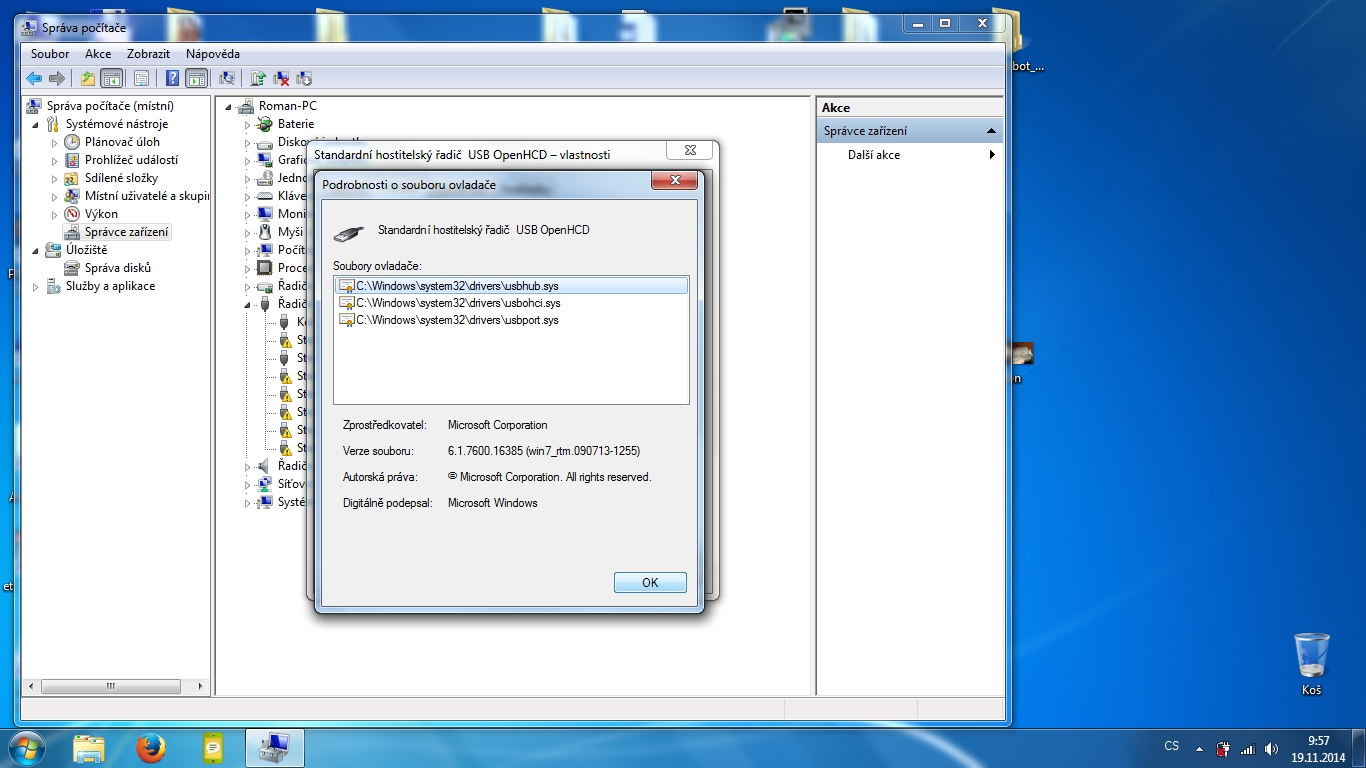
Task: Open the Zobrazit menu
Action: [x=148, y=54]
